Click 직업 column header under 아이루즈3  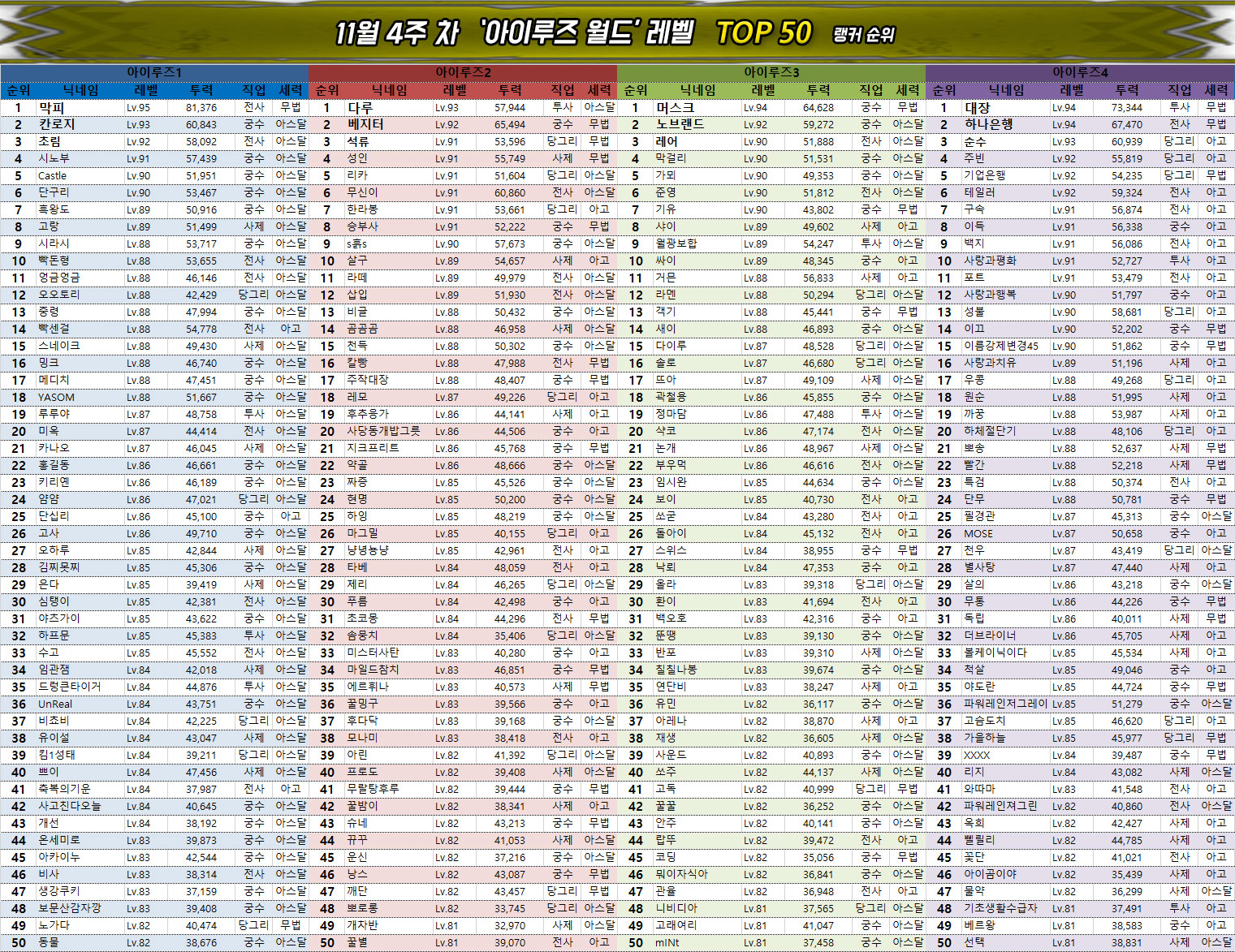point(871,90)
